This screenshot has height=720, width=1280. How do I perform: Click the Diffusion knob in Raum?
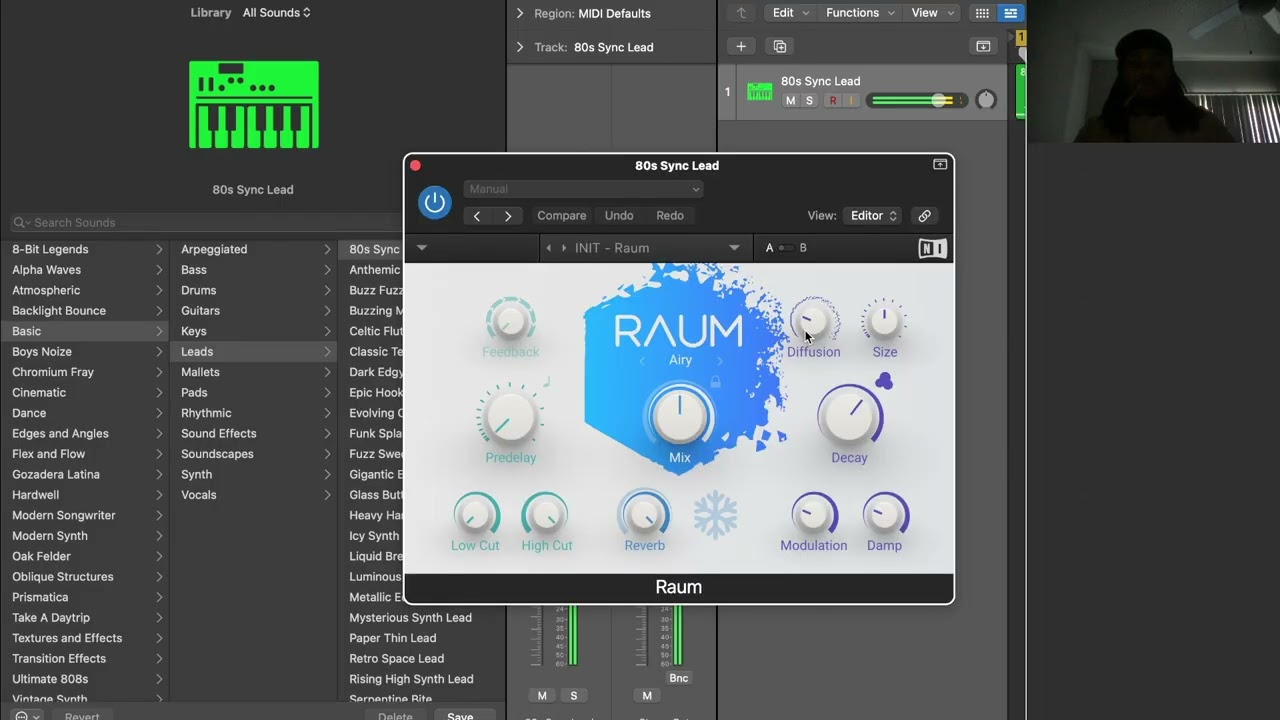813,321
